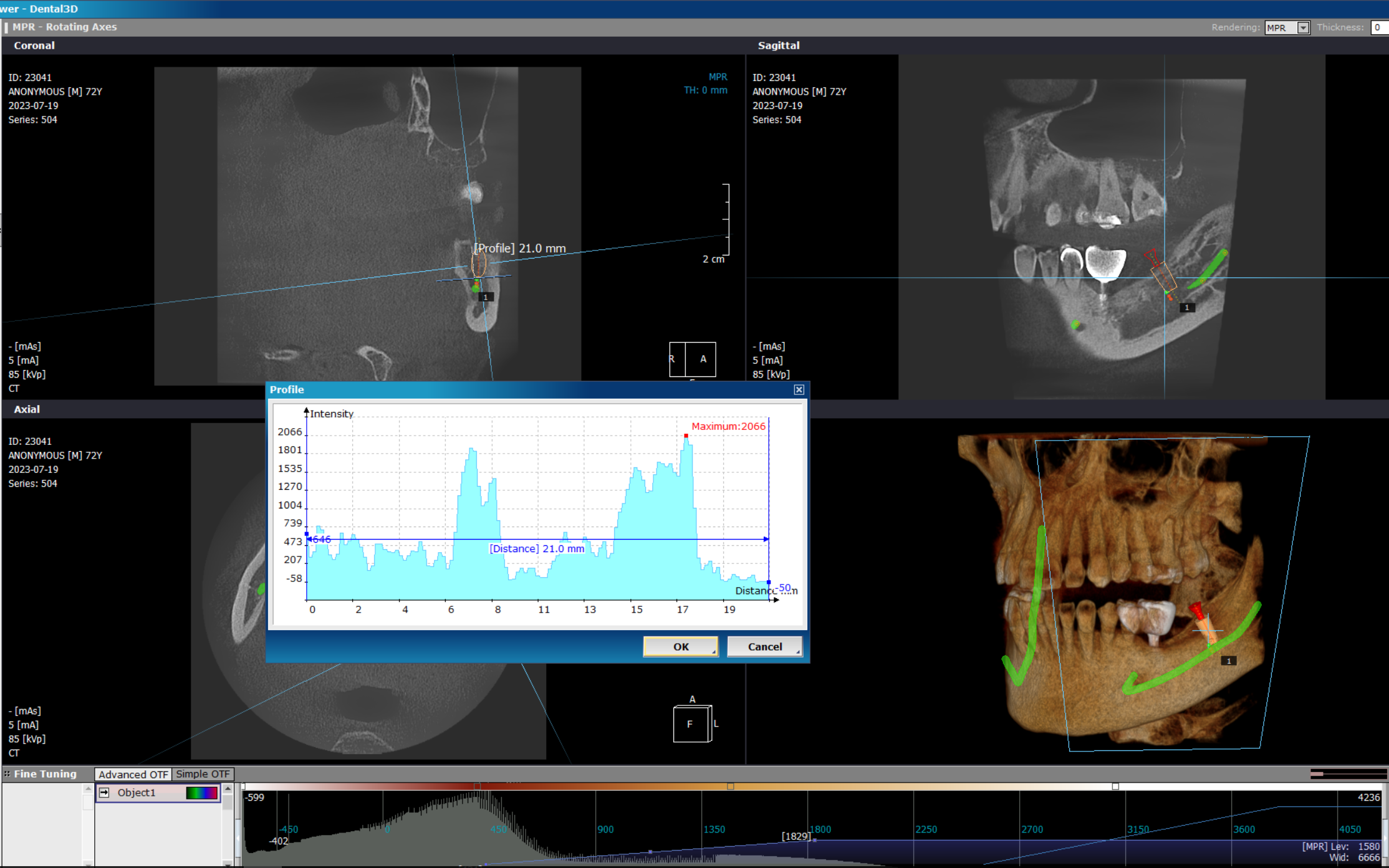Viewport: 1389px width, 868px height.
Task: Click the Maximum:2066 red point on profile graph
Action: coord(686,436)
